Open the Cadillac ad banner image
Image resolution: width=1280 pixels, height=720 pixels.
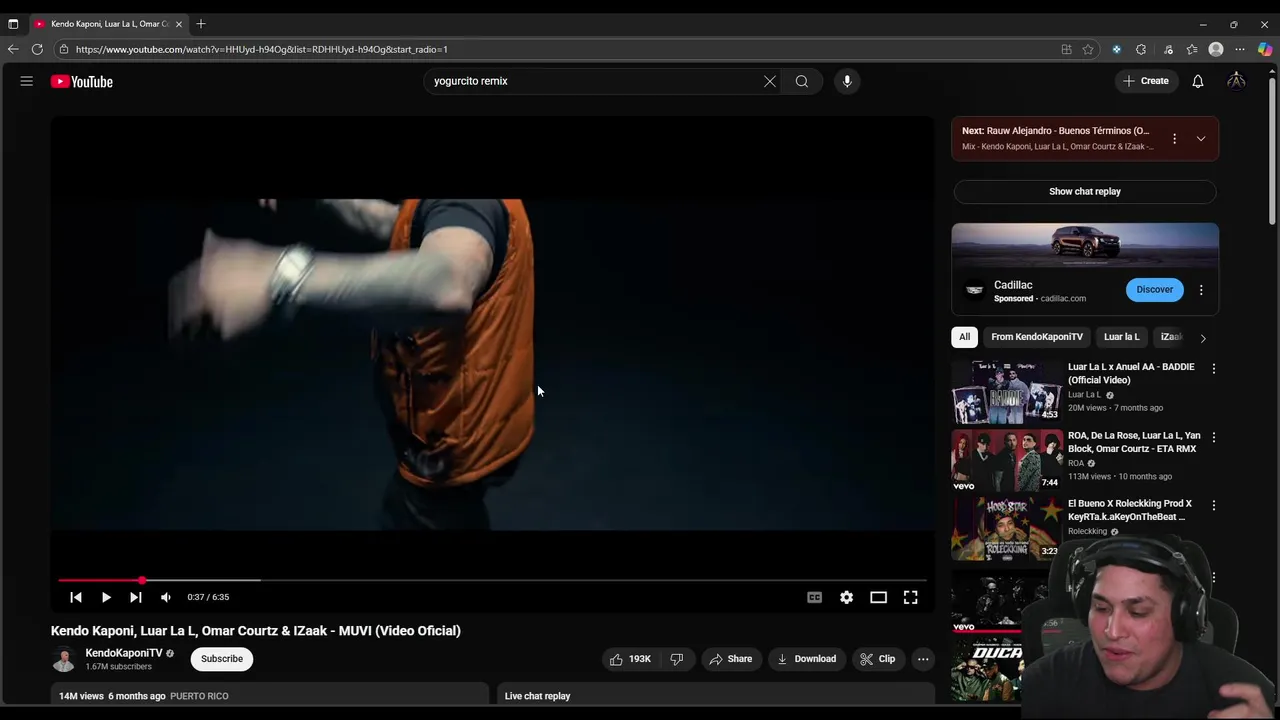point(1085,246)
